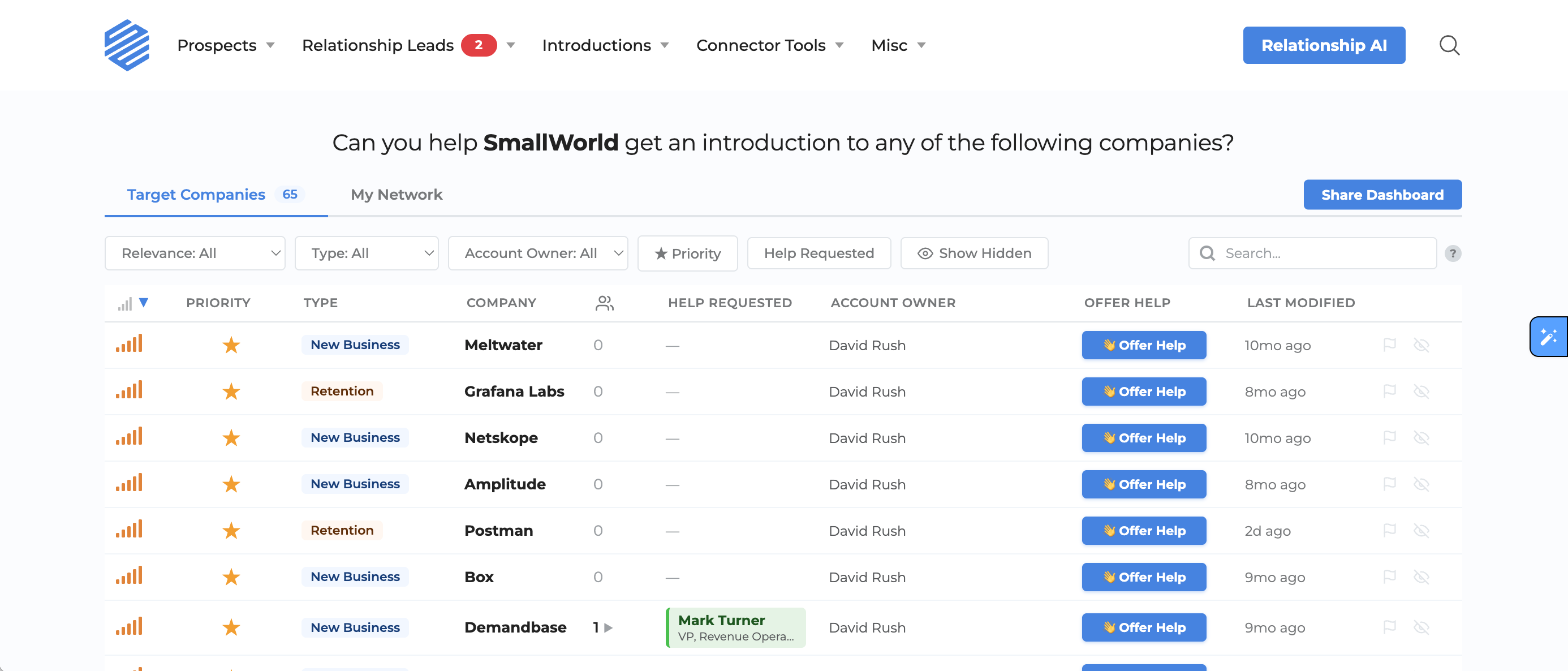This screenshot has width=1568, height=671.
Task: Open the Relevance: All filter dropdown
Action: (x=195, y=253)
